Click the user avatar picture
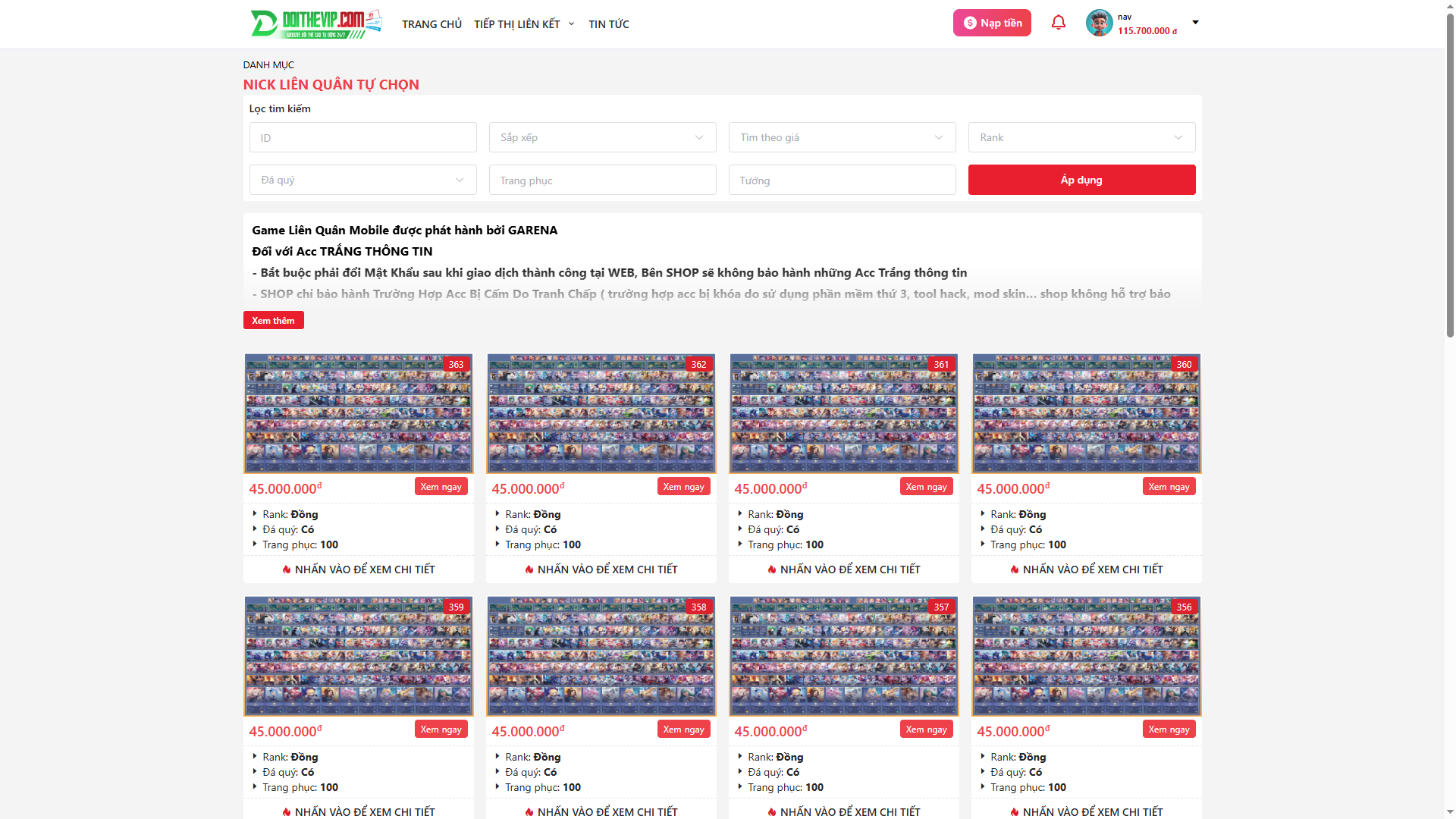The image size is (1456, 819). pos(1099,23)
